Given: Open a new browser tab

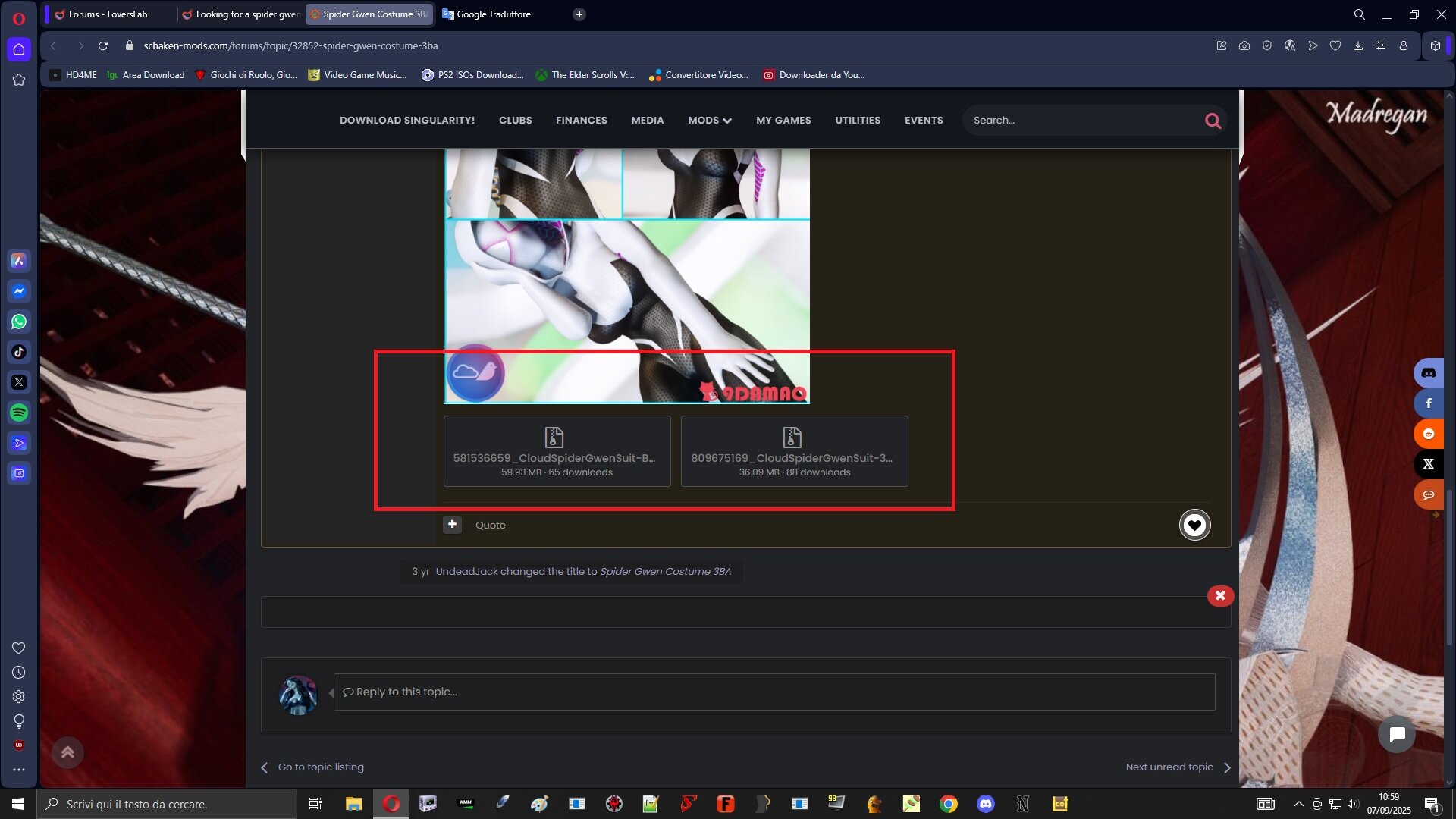Looking at the screenshot, I should pos(579,14).
